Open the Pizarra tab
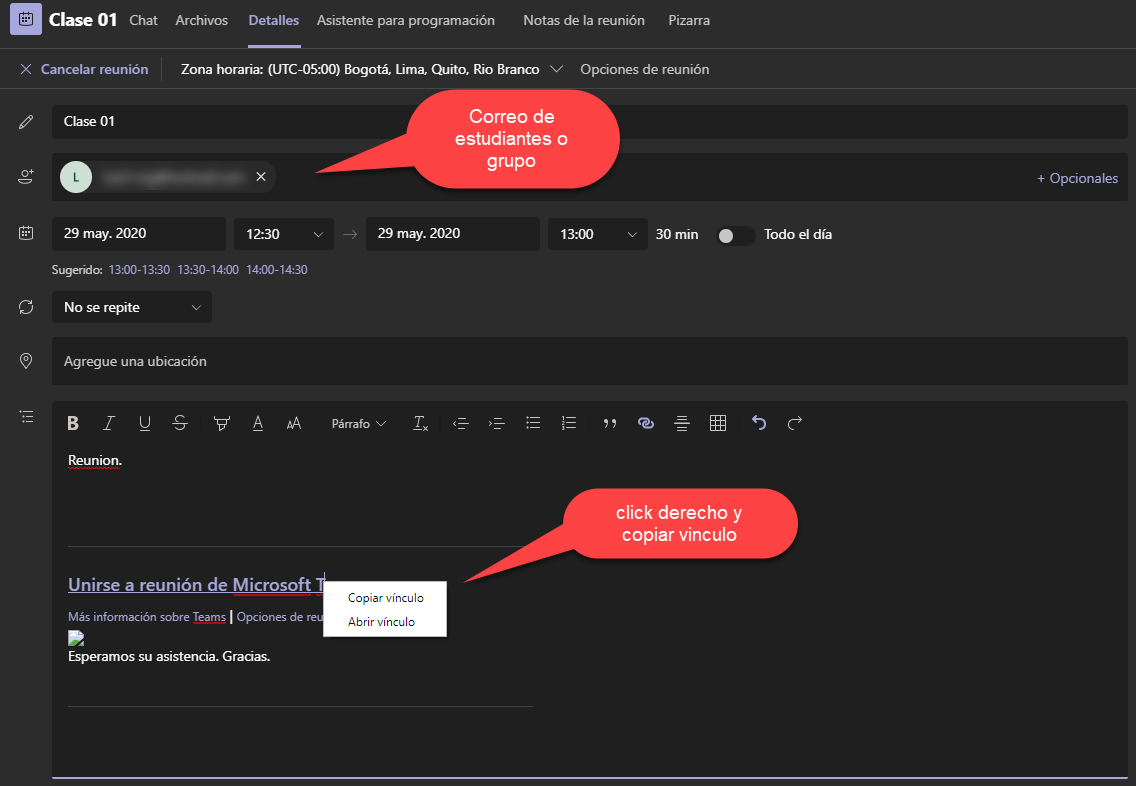The height and width of the screenshot is (786, 1136). pos(689,20)
